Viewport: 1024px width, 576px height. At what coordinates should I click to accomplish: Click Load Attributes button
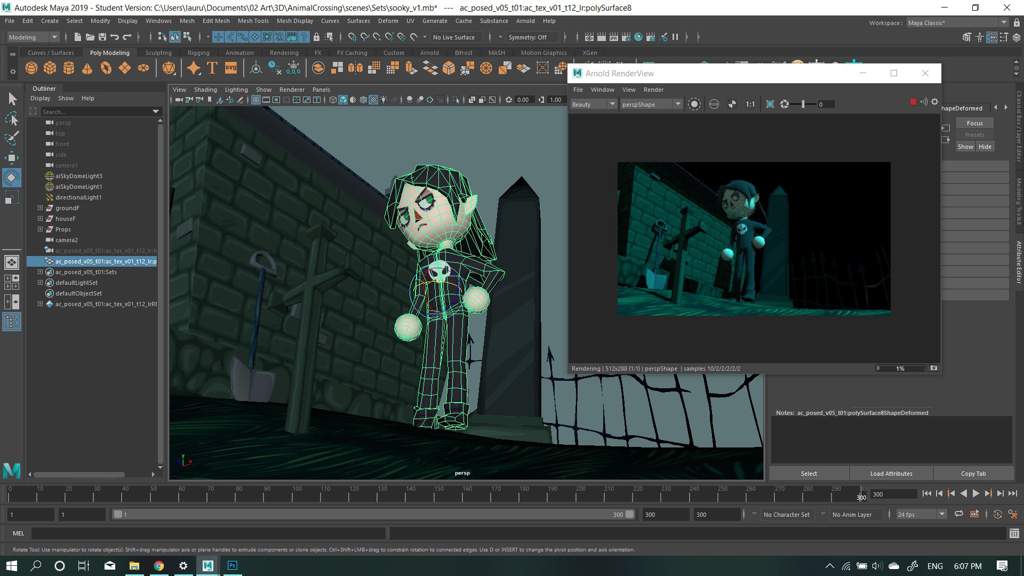(891, 473)
